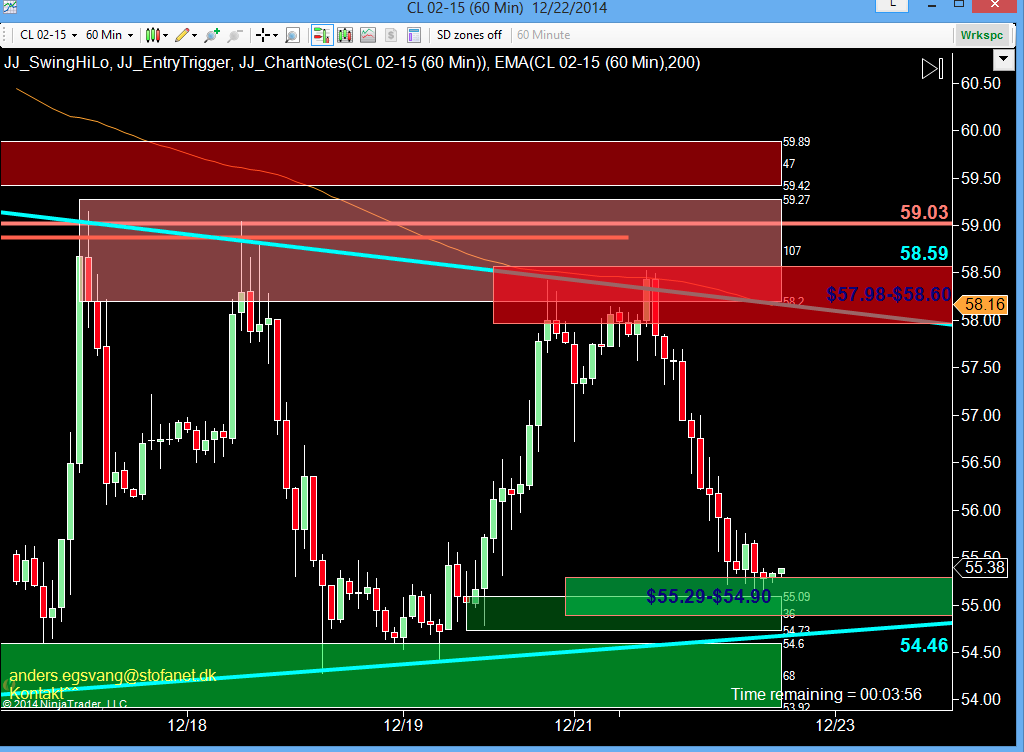Open the CL 02-15 instrument dropdown
This screenshot has height=752, width=1024.
[x=48, y=35]
